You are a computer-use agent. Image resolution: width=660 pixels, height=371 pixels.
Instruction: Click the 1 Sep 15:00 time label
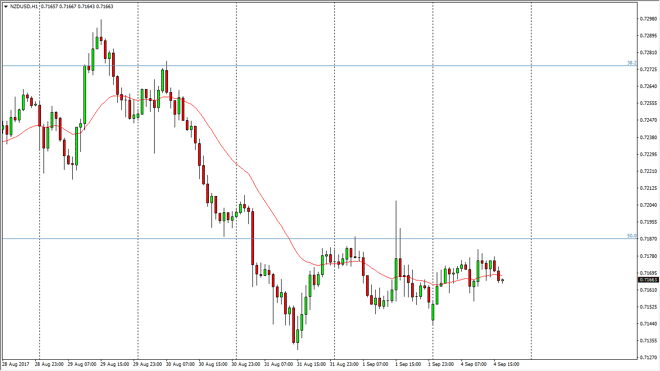(x=409, y=364)
